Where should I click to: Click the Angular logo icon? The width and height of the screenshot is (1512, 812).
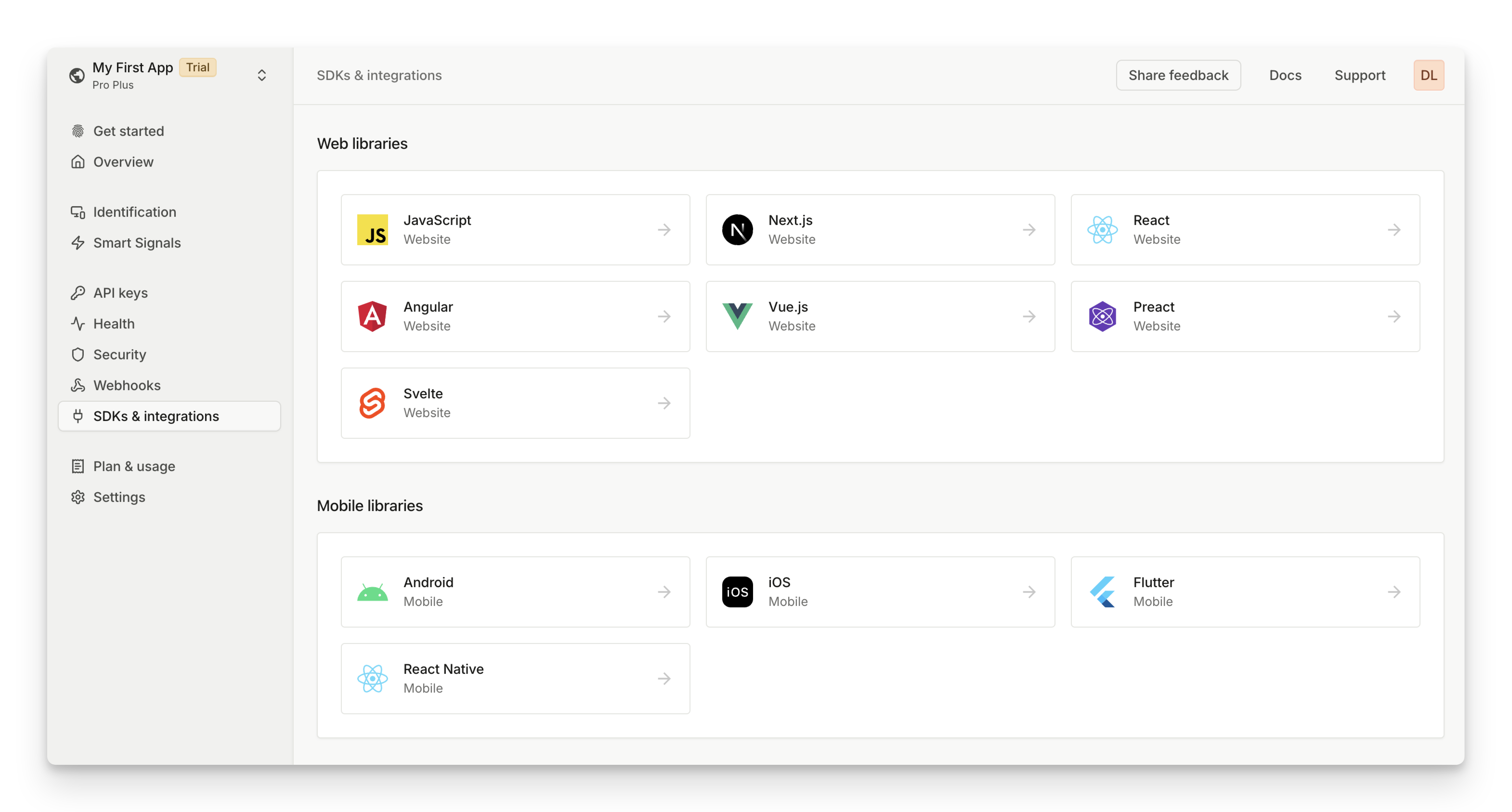click(372, 316)
